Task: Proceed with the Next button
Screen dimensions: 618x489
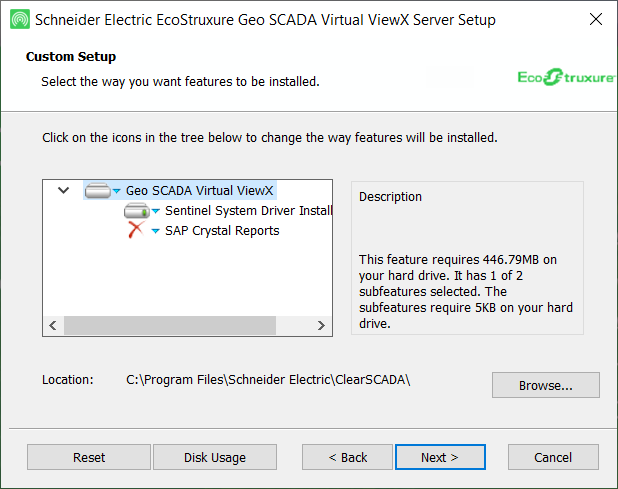Action: tap(439, 457)
